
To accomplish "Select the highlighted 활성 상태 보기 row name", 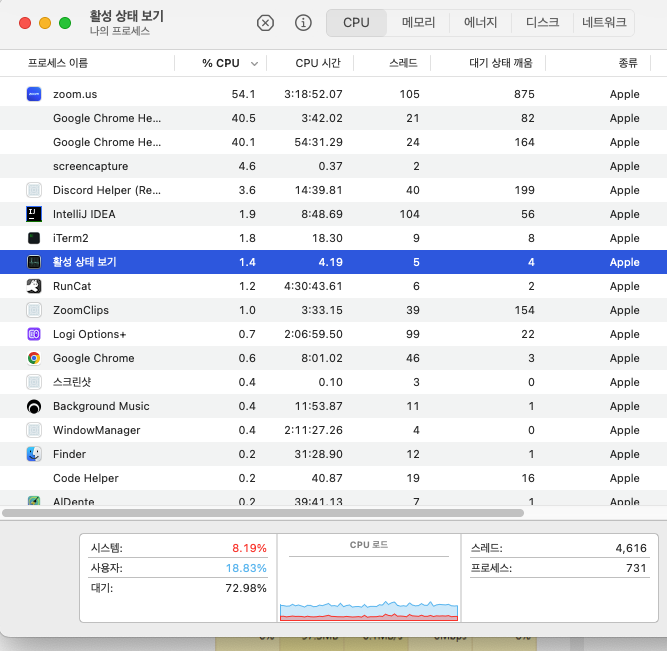I will (x=85, y=262).
